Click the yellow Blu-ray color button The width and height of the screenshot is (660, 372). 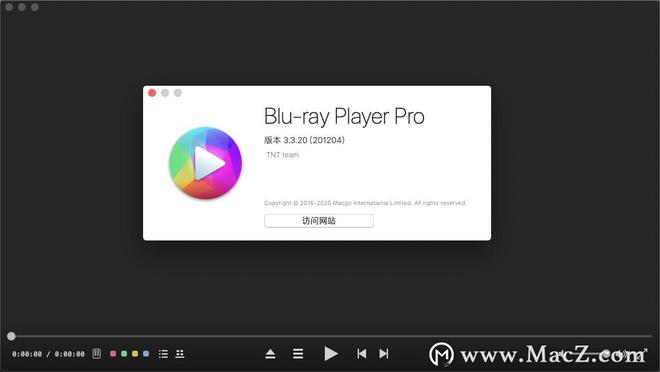click(x=135, y=354)
